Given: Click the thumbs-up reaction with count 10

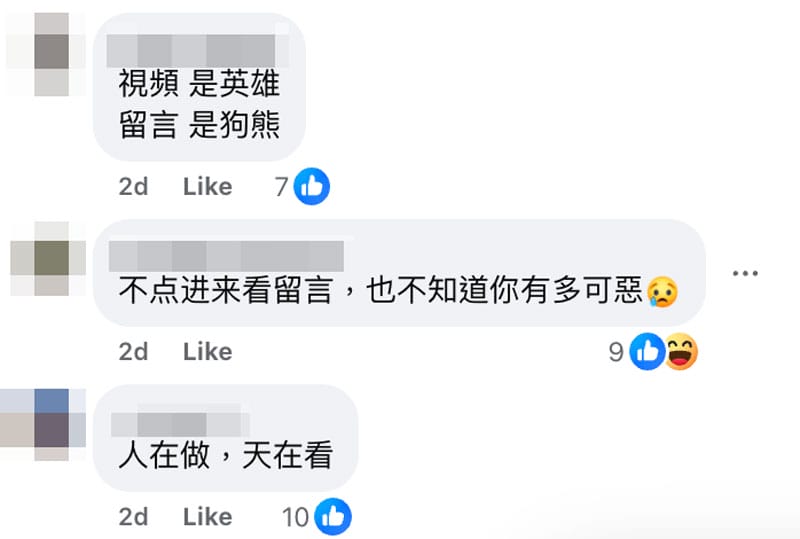Looking at the screenshot, I should (x=333, y=517).
